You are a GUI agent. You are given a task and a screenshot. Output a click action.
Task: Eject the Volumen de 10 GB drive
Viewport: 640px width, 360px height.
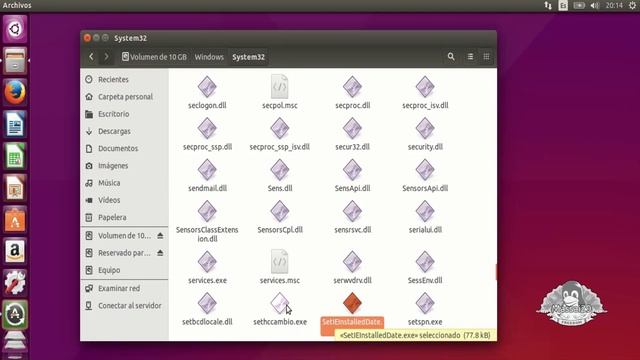(x=160, y=236)
